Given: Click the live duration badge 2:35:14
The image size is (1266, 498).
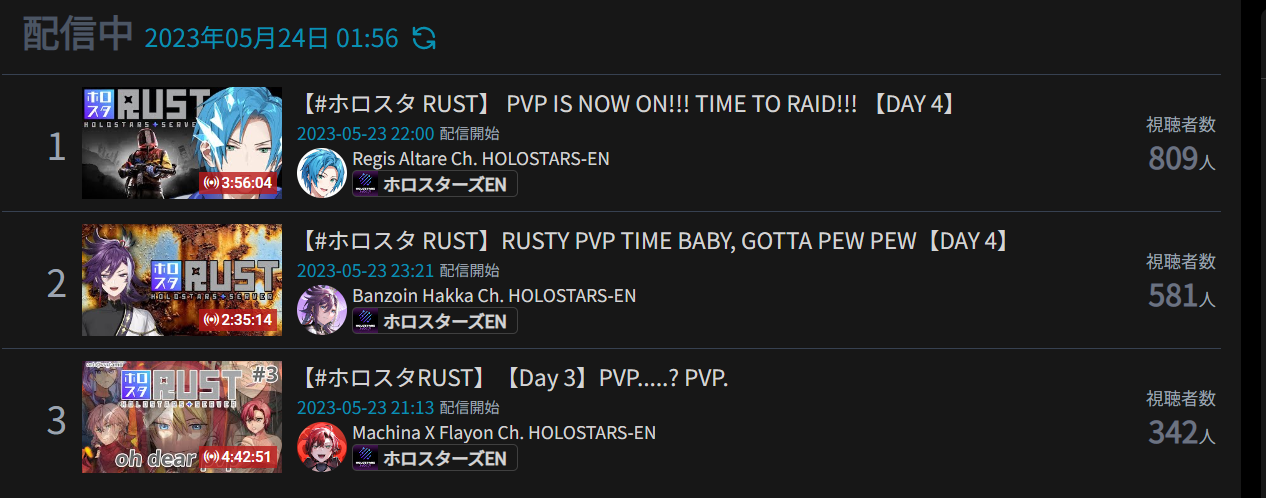Looking at the screenshot, I should tap(238, 320).
